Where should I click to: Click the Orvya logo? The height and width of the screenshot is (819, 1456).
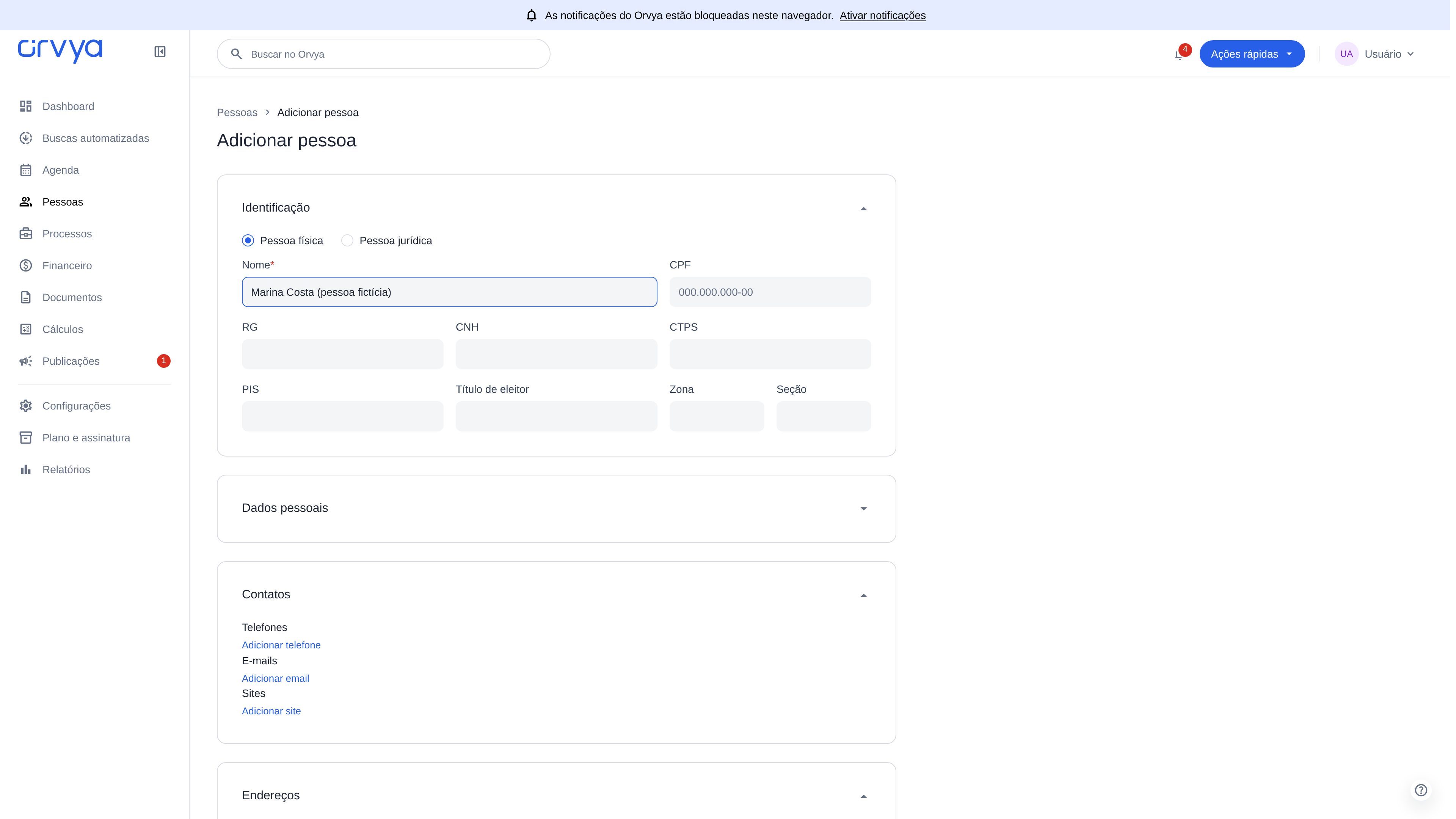pos(60,51)
